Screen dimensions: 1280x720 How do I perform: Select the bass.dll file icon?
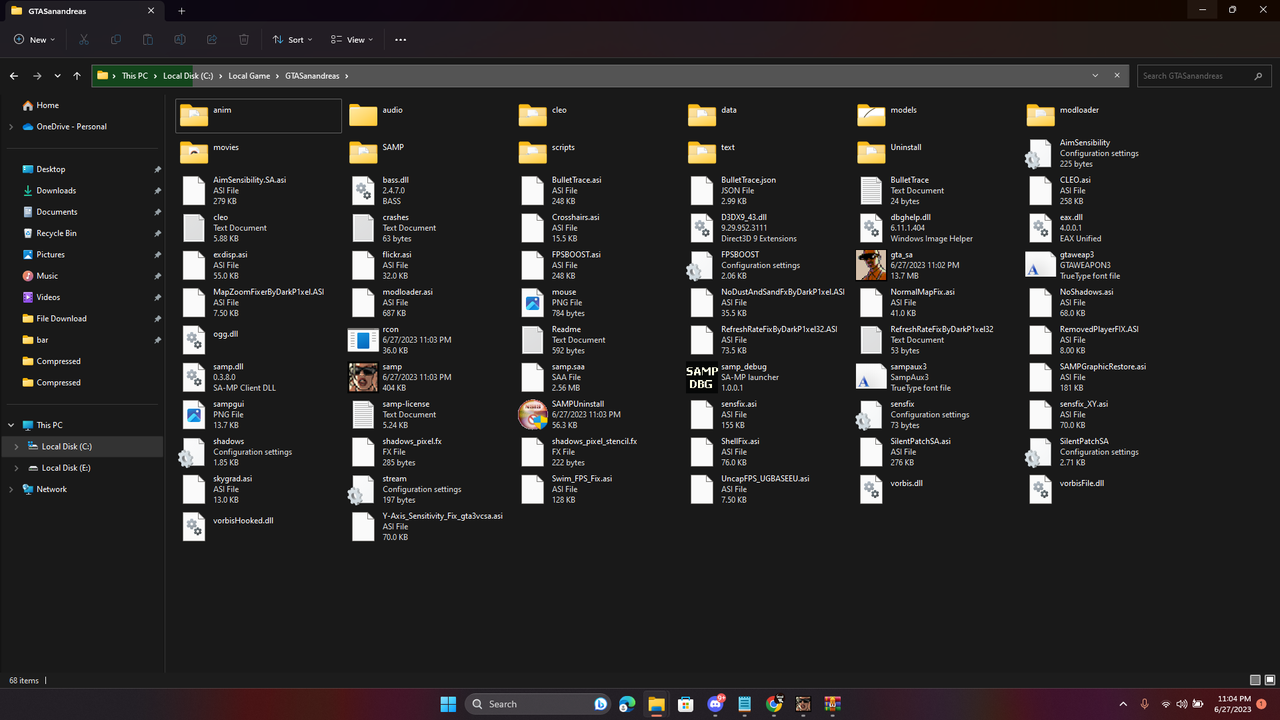[362, 190]
